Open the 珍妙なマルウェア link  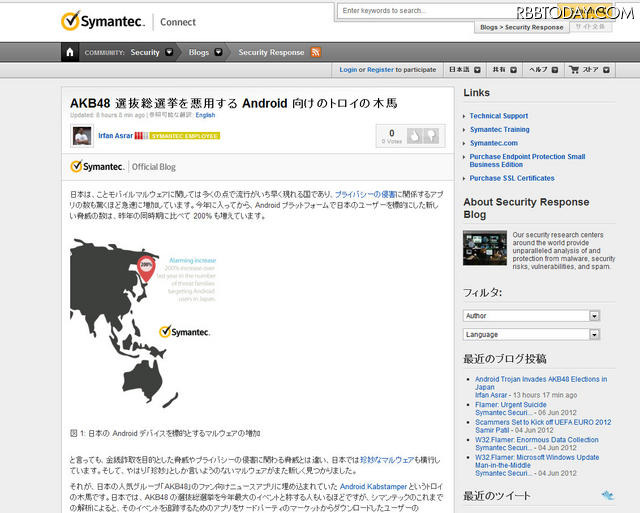coord(387,460)
